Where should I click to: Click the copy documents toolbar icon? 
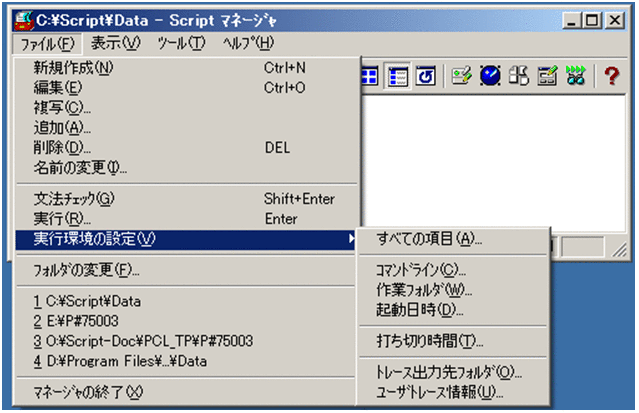[x=518, y=76]
